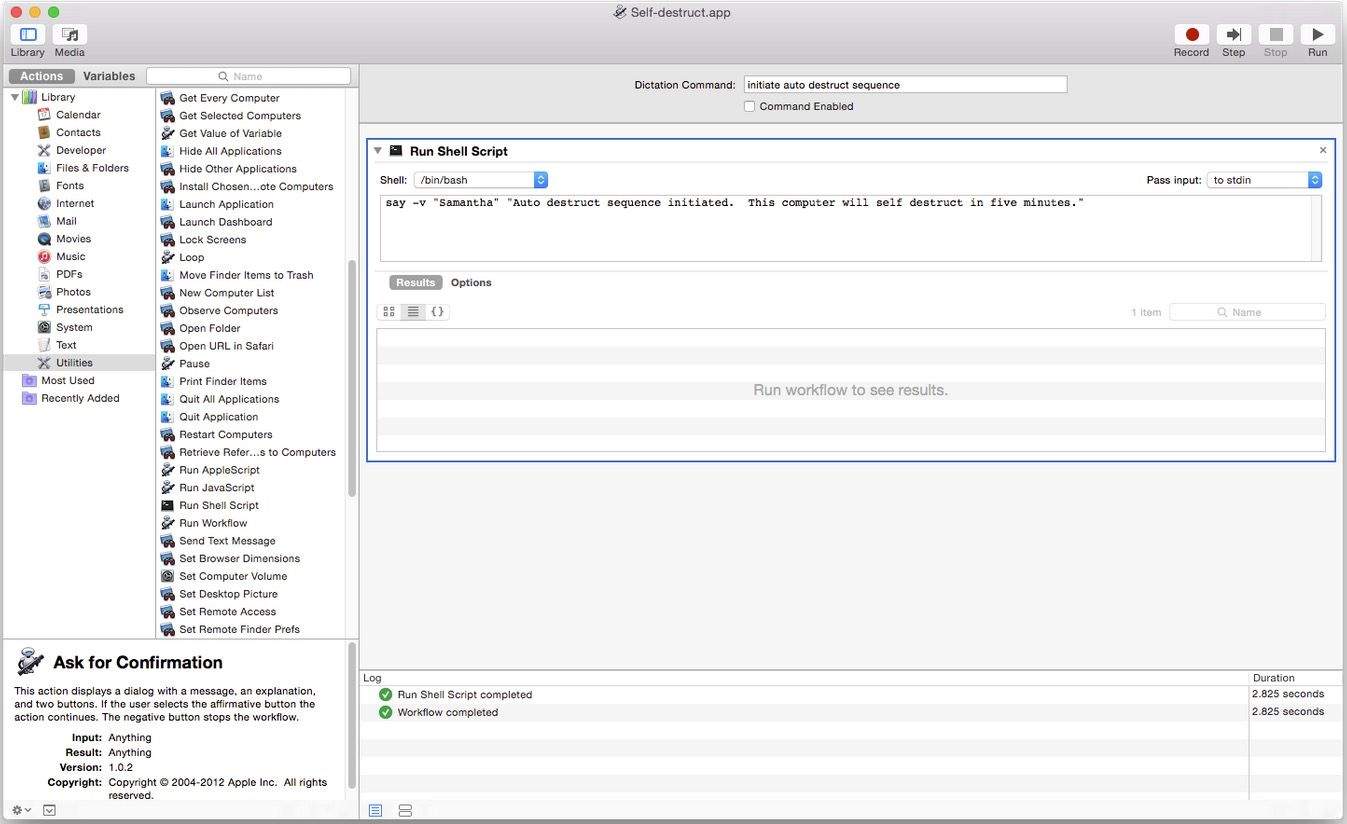The image size is (1347, 824).
Task: Select the Utilities library category
Action: coord(74,362)
